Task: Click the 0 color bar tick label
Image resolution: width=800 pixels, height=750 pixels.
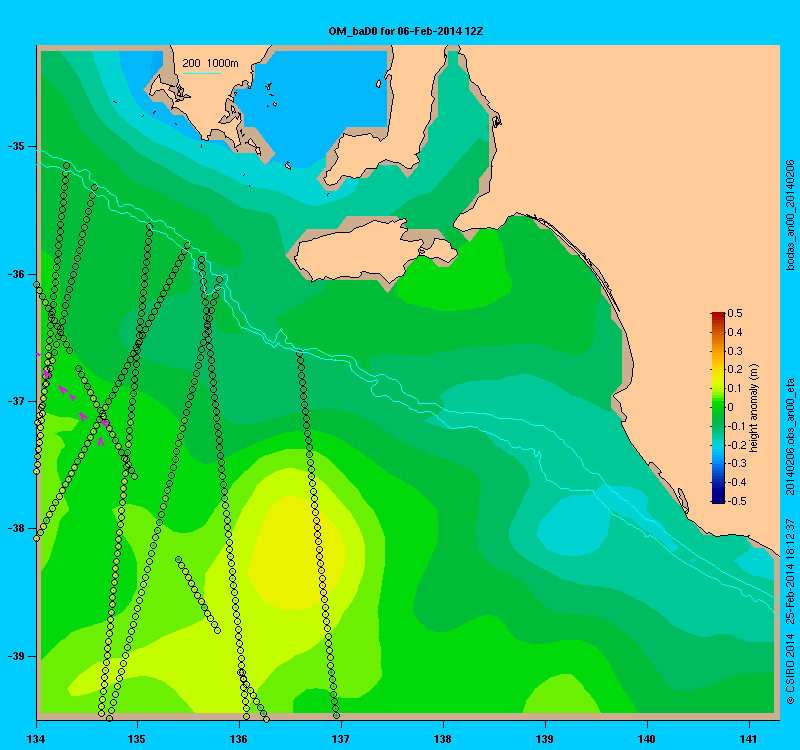Action: click(x=731, y=407)
